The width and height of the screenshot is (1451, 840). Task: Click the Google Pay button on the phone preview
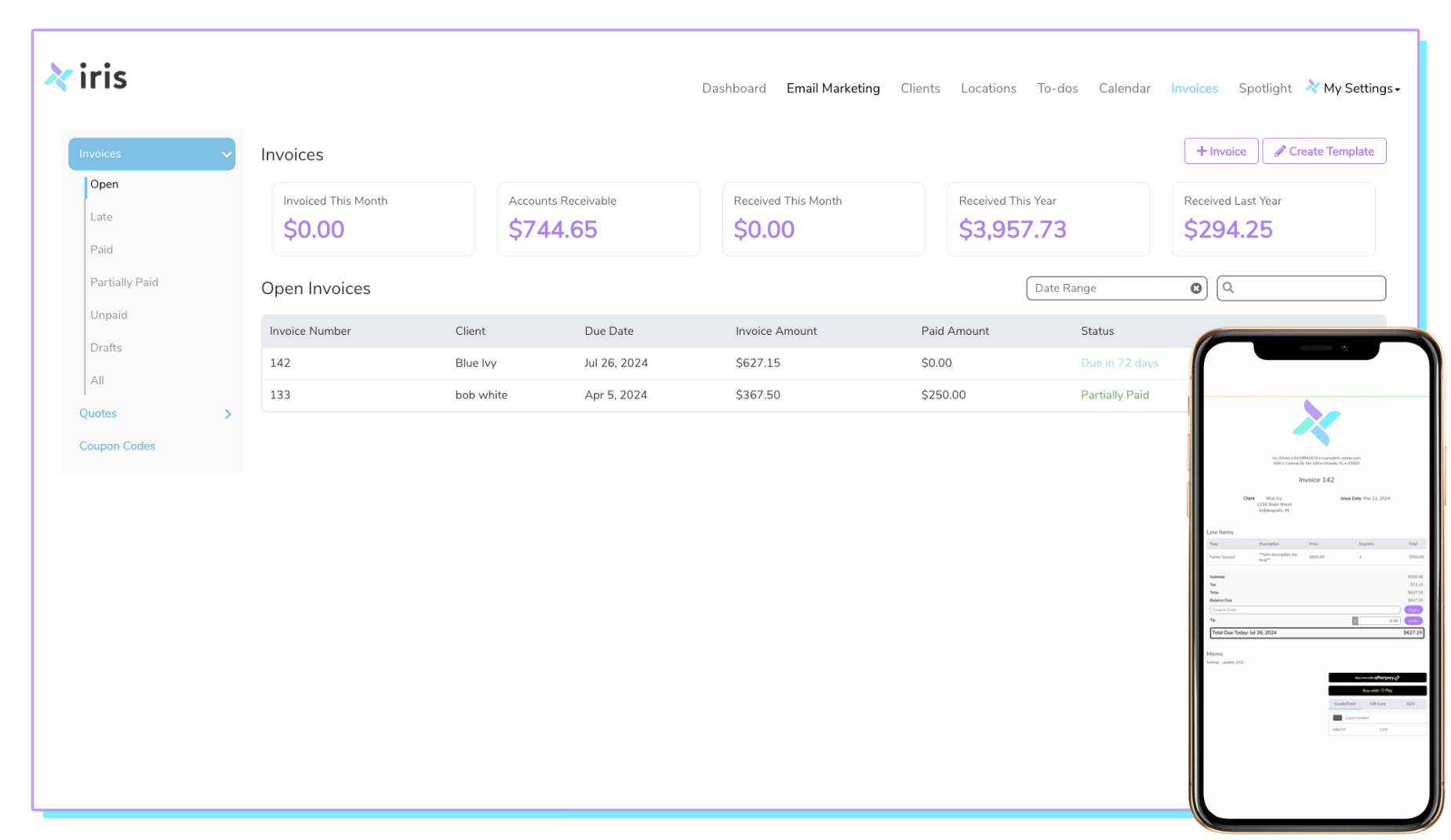tap(1376, 691)
